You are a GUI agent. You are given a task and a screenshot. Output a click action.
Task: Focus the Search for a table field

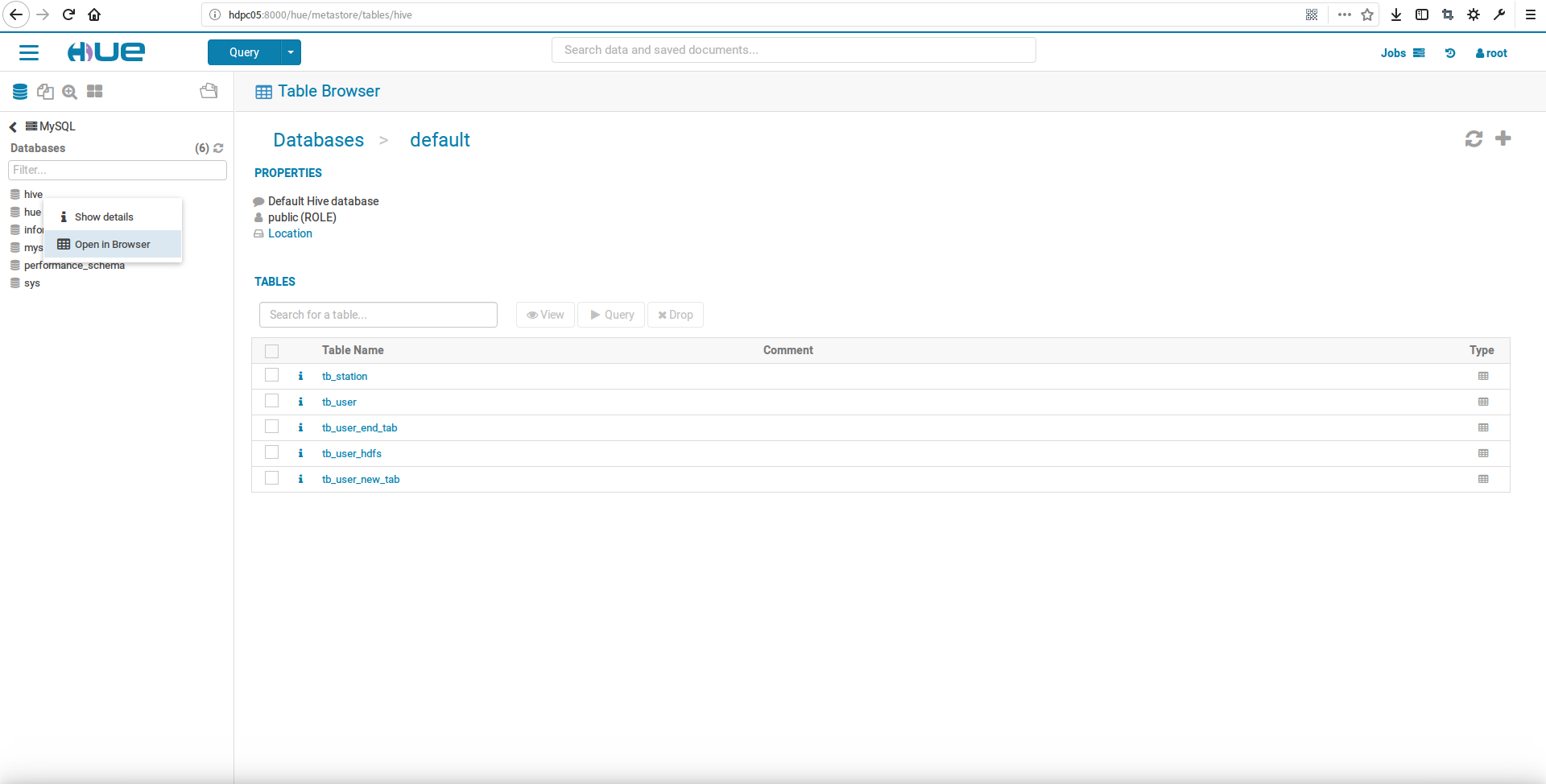click(378, 315)
